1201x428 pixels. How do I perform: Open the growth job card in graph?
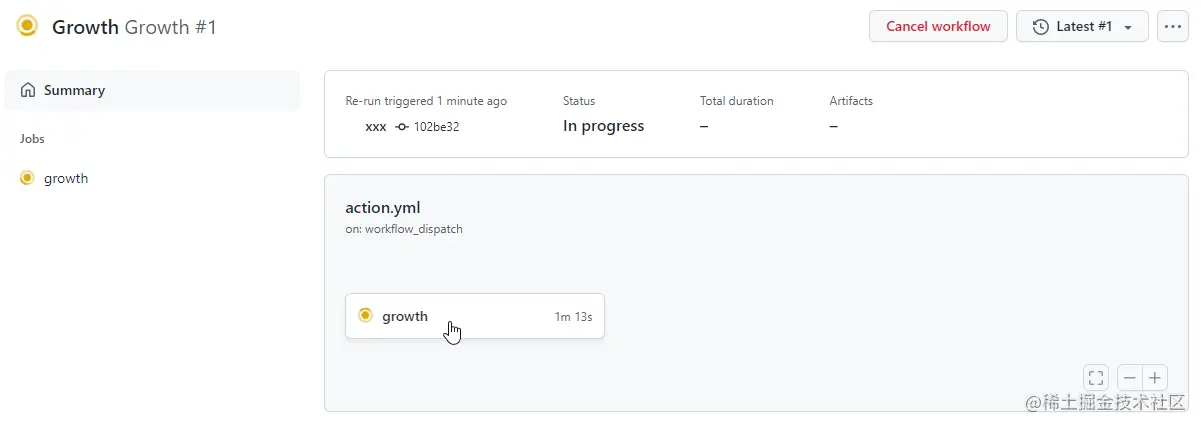475,316
